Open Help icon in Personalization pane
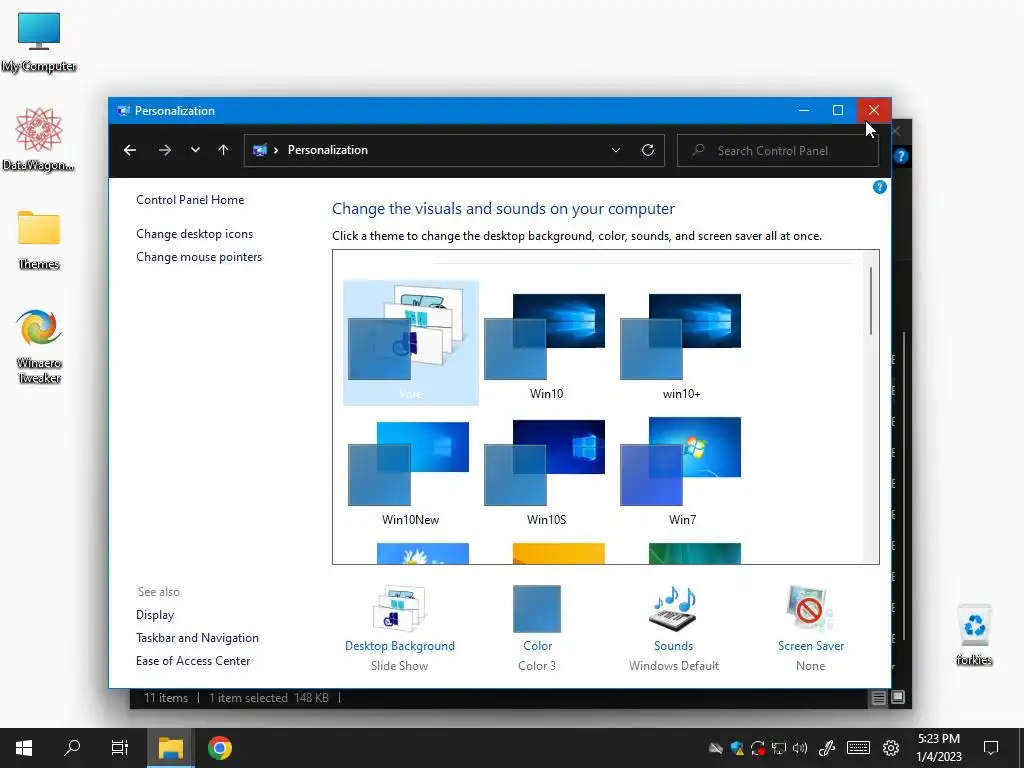The width and height of the screenshot is (1024, 768). 880,187
